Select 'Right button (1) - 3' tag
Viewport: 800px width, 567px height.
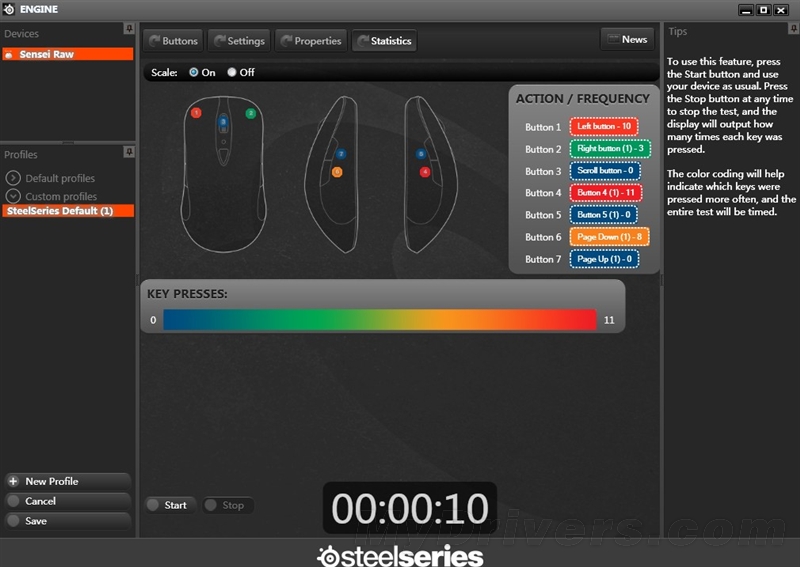610,149
